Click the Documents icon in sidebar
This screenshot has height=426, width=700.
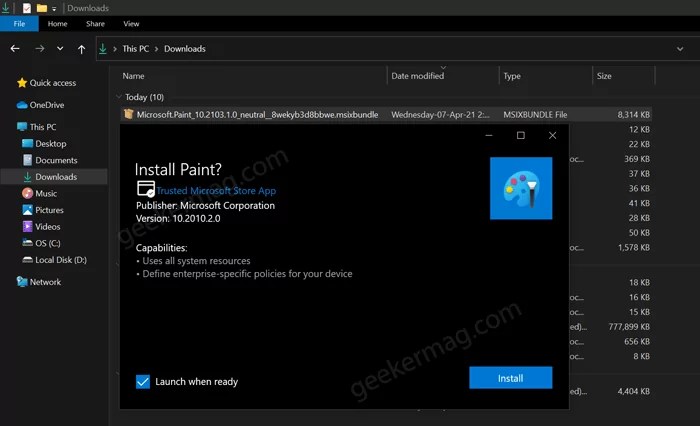[x=27, y=160]
